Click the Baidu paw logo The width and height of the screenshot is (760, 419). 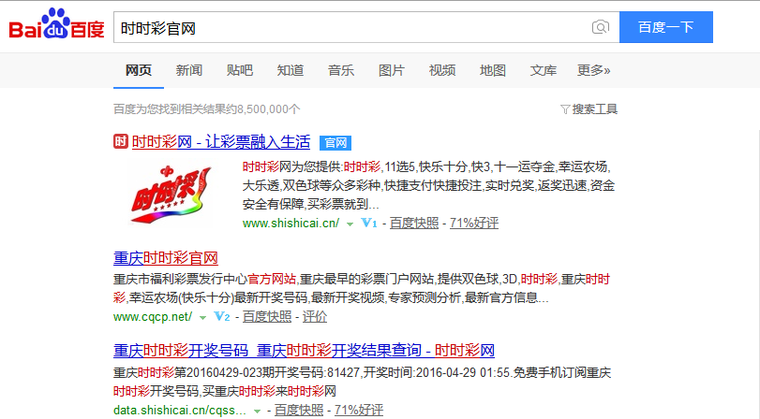point(56,23)
